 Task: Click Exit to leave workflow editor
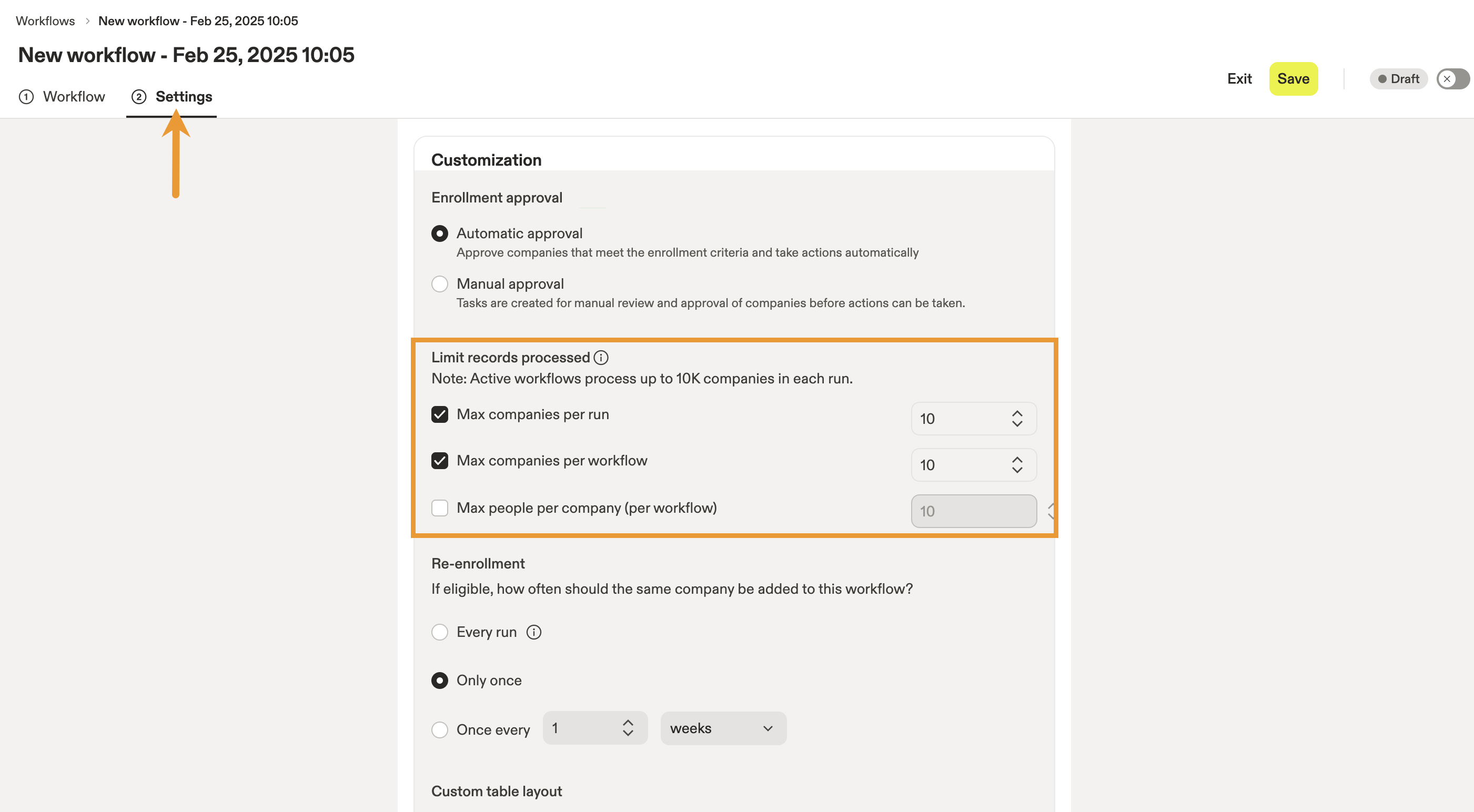(x=1239, y=79)
